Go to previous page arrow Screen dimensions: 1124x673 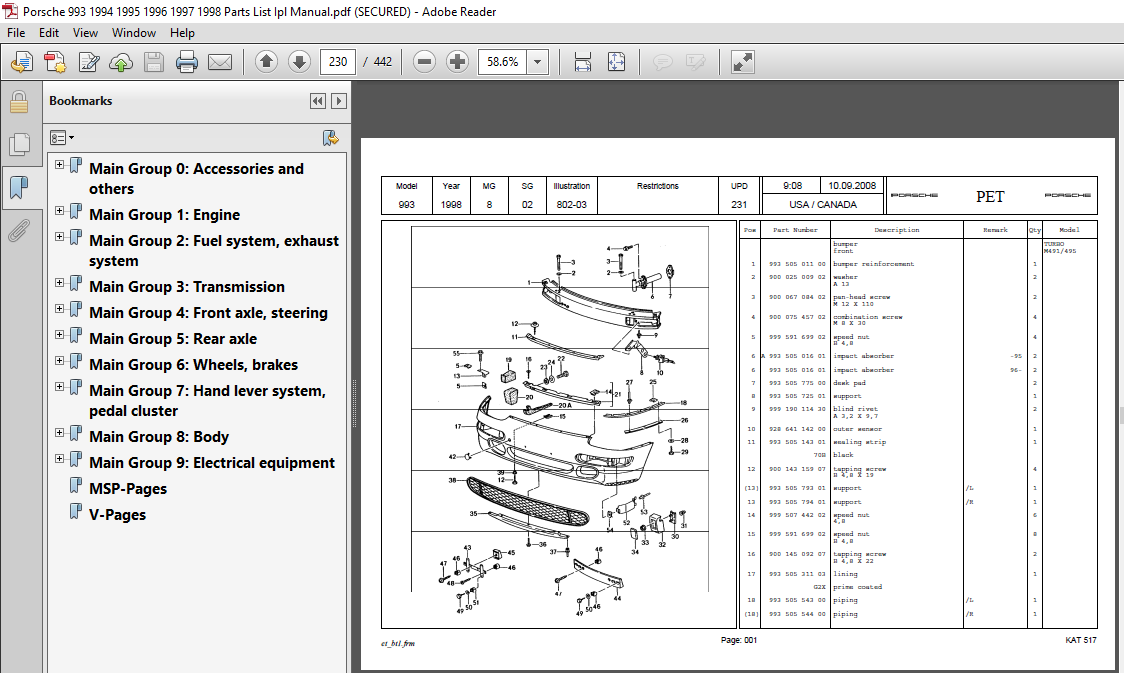(266, 62)
